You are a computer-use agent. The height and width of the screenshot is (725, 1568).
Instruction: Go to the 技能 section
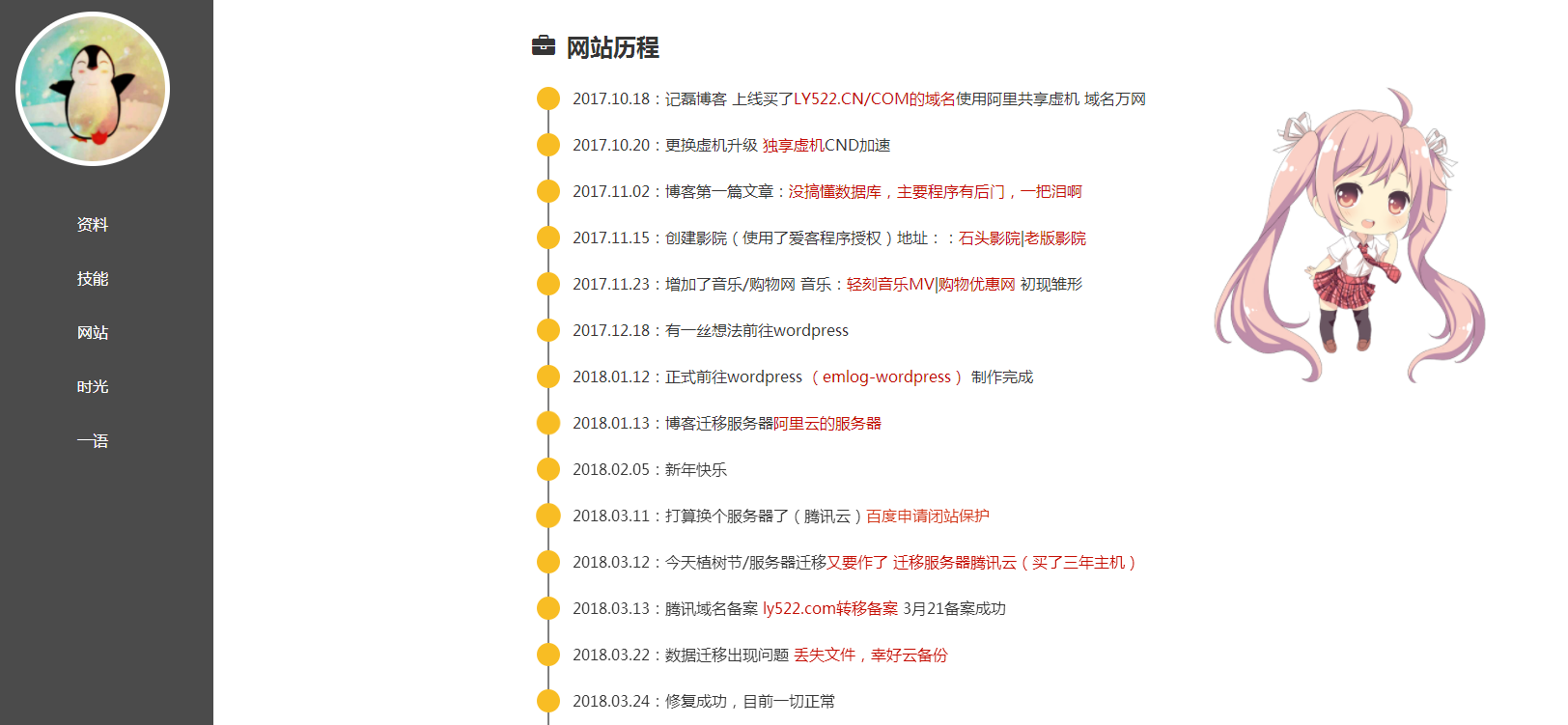pyautogui.click(x=93, y=279)
